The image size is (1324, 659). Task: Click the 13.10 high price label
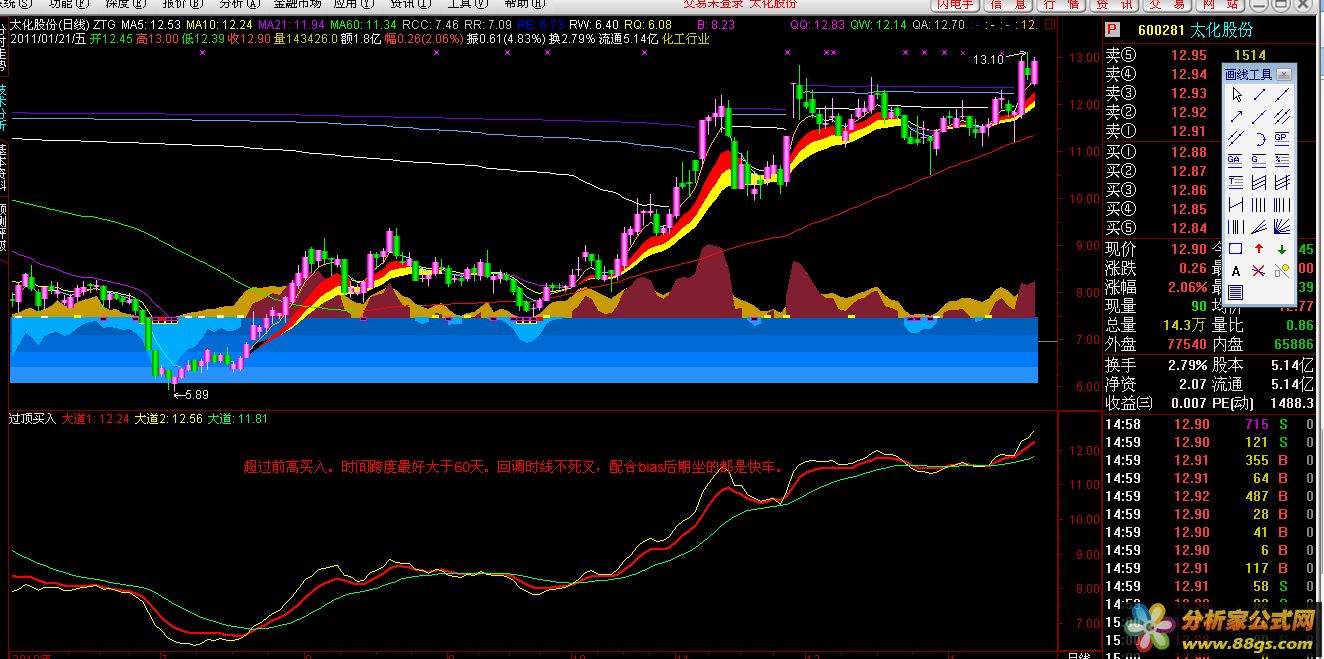988,60
